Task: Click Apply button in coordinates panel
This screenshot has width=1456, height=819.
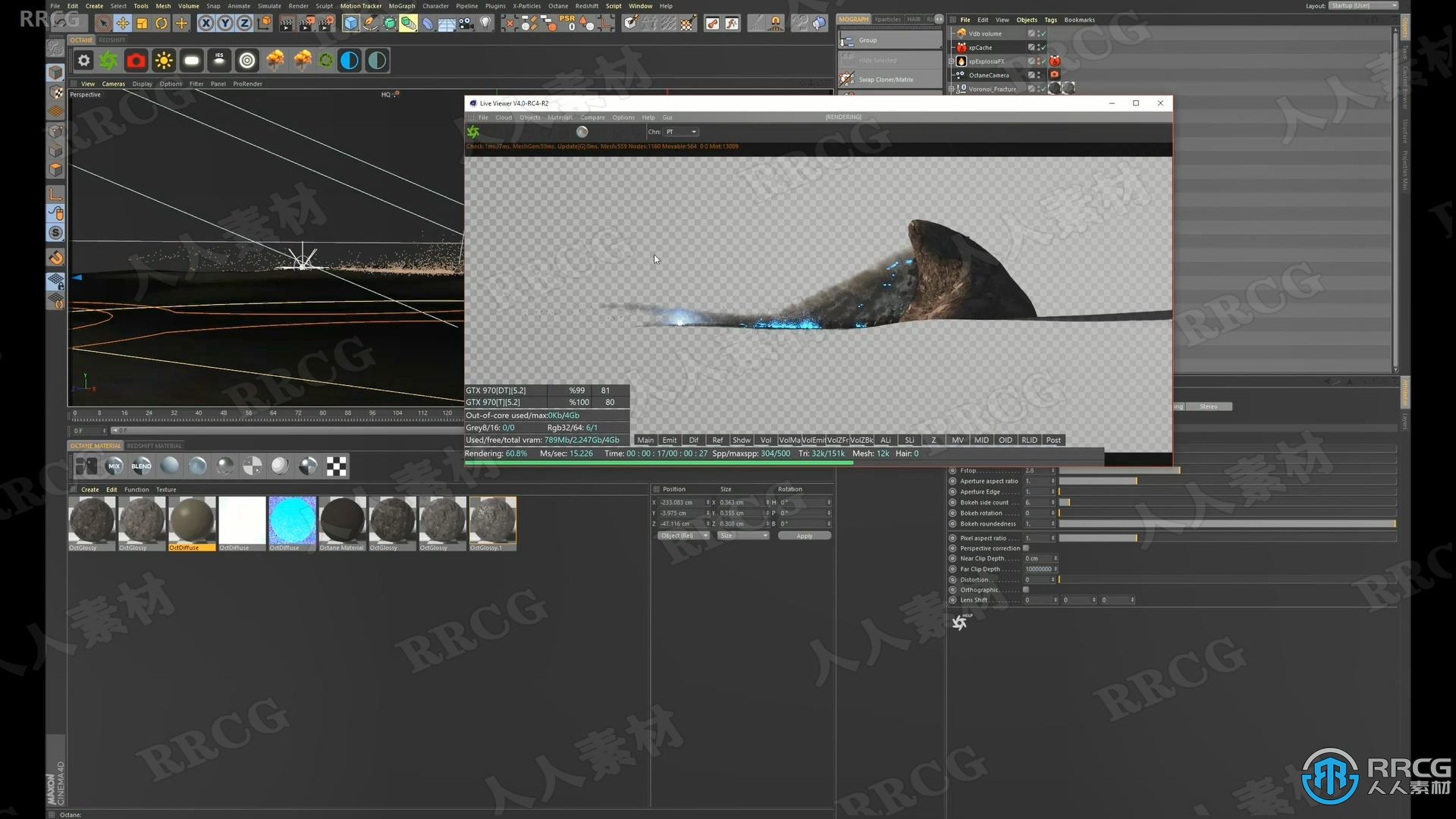Action: click(804, 535)
